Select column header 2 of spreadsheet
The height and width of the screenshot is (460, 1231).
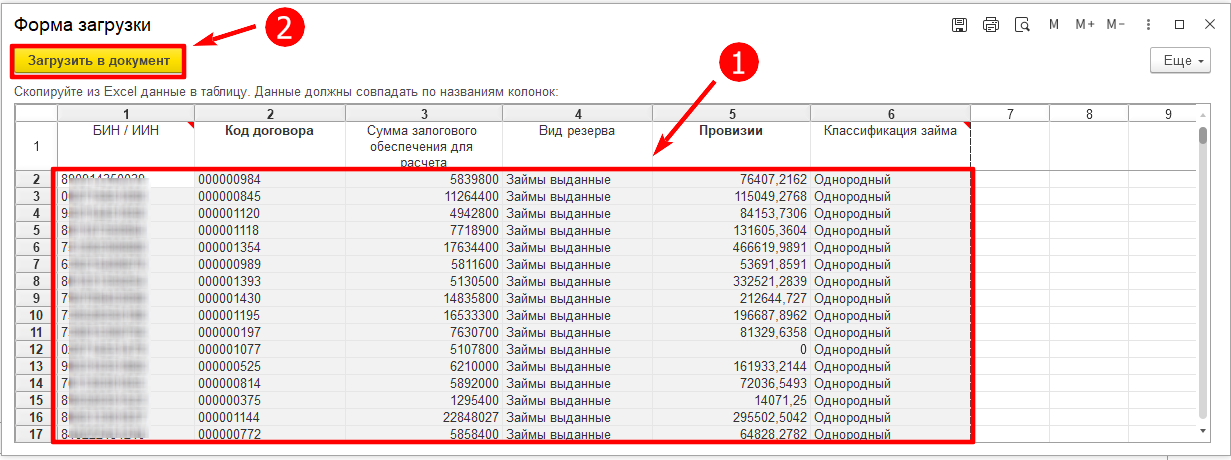pyautogui.click(x=270, y=114)
